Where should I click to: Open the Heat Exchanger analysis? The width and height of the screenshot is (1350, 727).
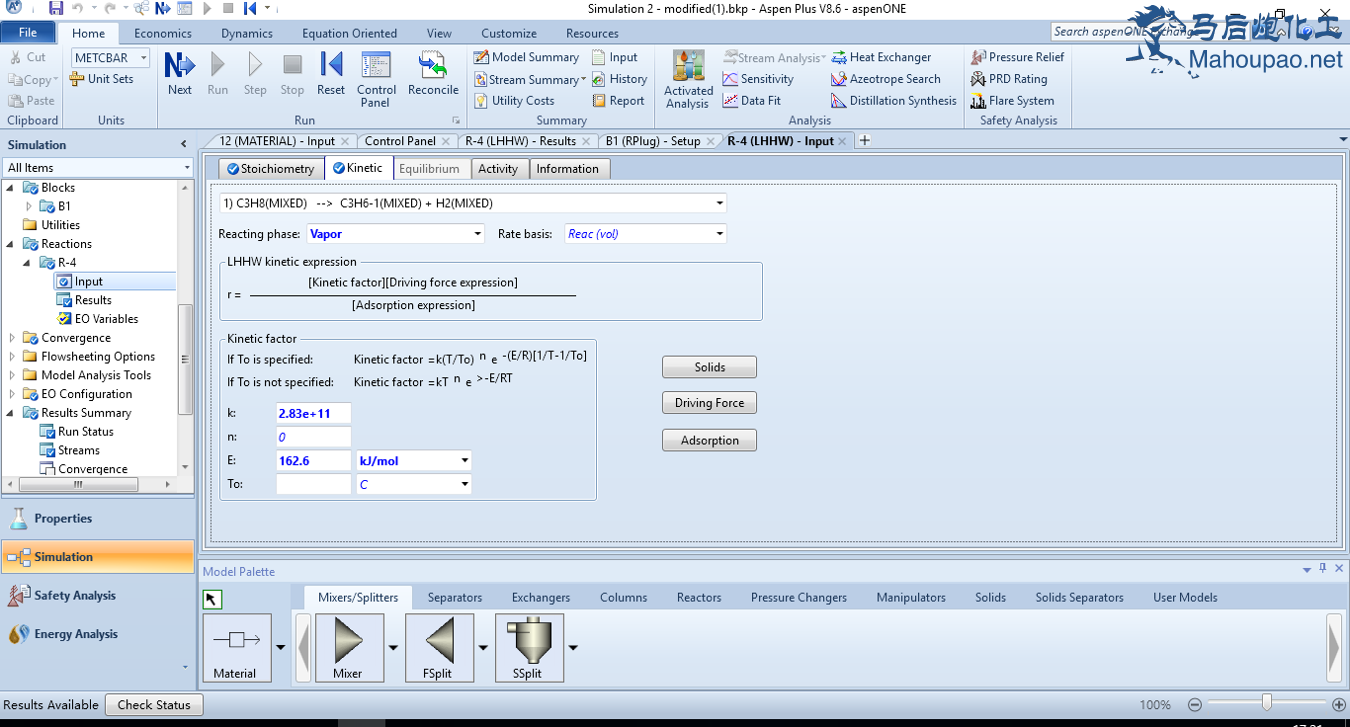pos(881,57)
